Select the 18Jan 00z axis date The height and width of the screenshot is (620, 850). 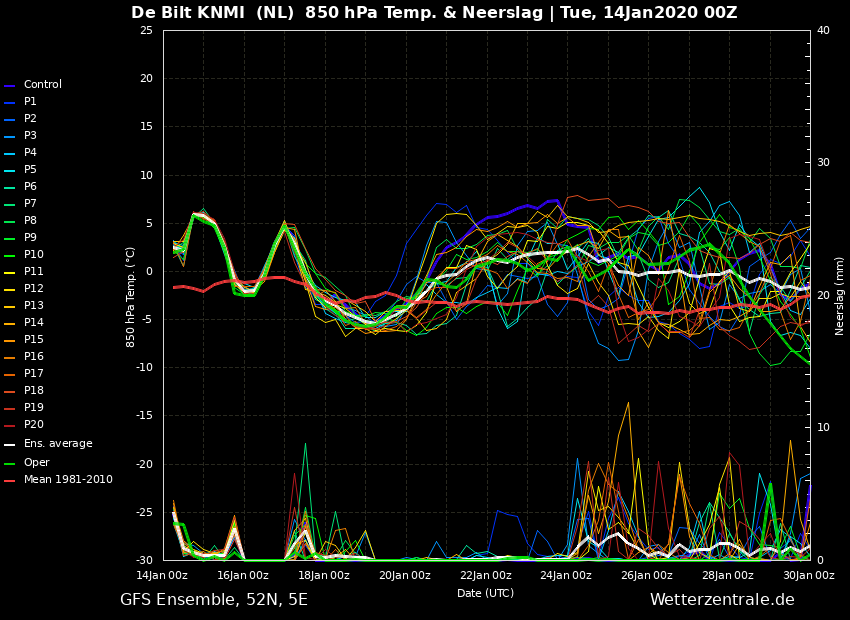click(x=324, y=575)
